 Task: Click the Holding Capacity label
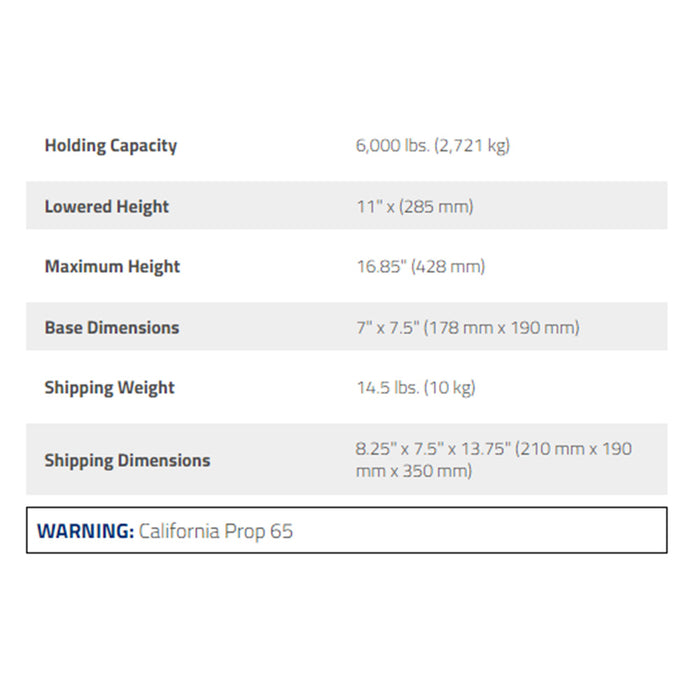pyautogui.click(x=110, y=146)
